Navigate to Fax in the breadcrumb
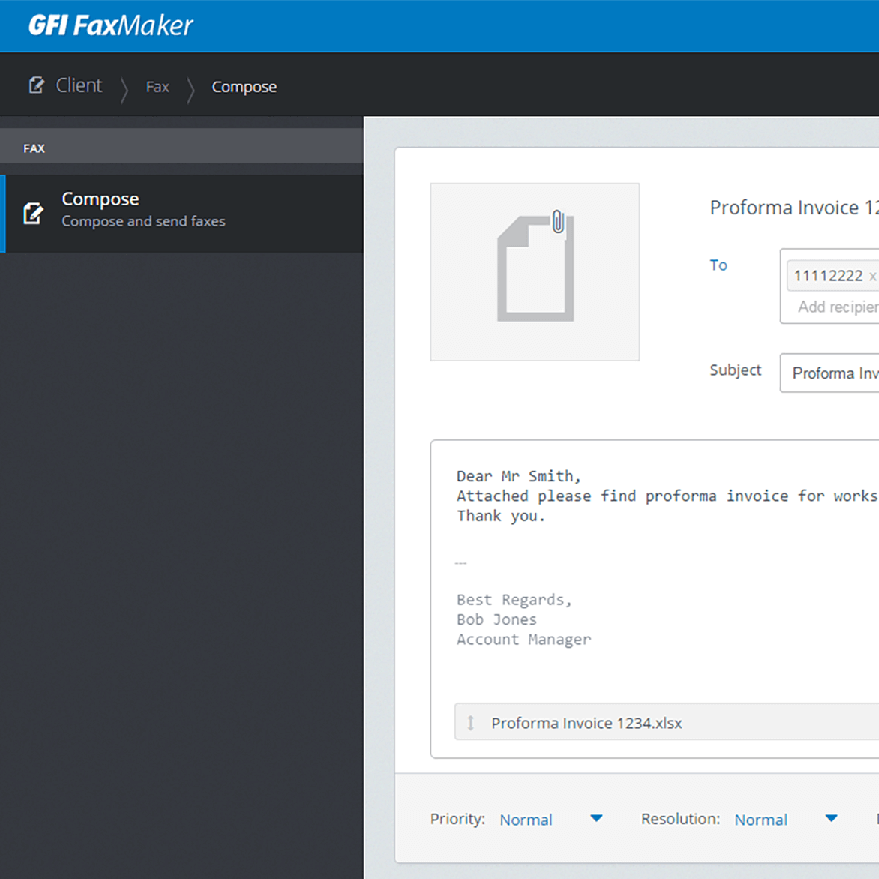This screenshot has width=879, height=879. pyautogui.click(x=157, y=87)
